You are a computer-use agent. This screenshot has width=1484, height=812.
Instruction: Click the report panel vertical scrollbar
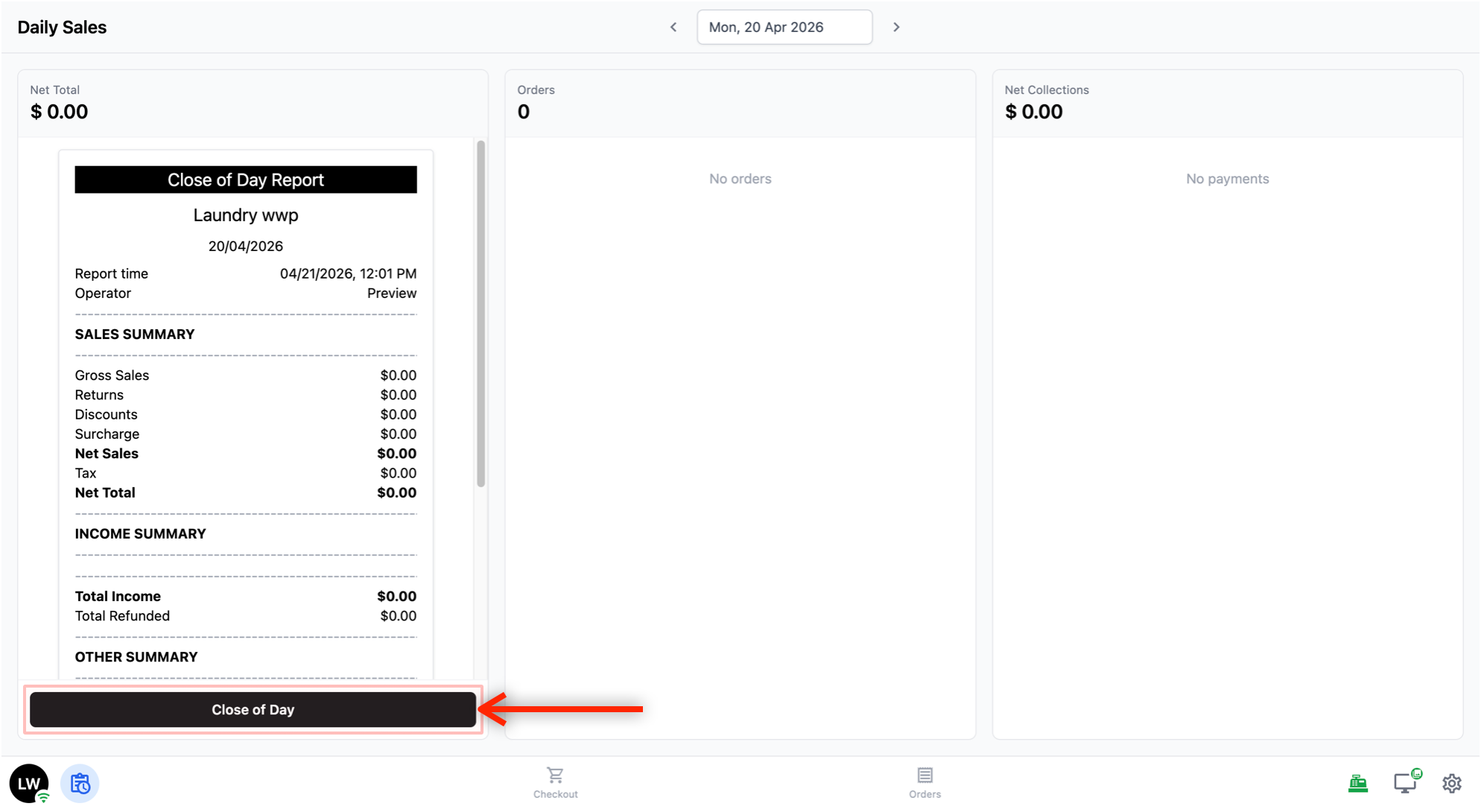[481, 313]
